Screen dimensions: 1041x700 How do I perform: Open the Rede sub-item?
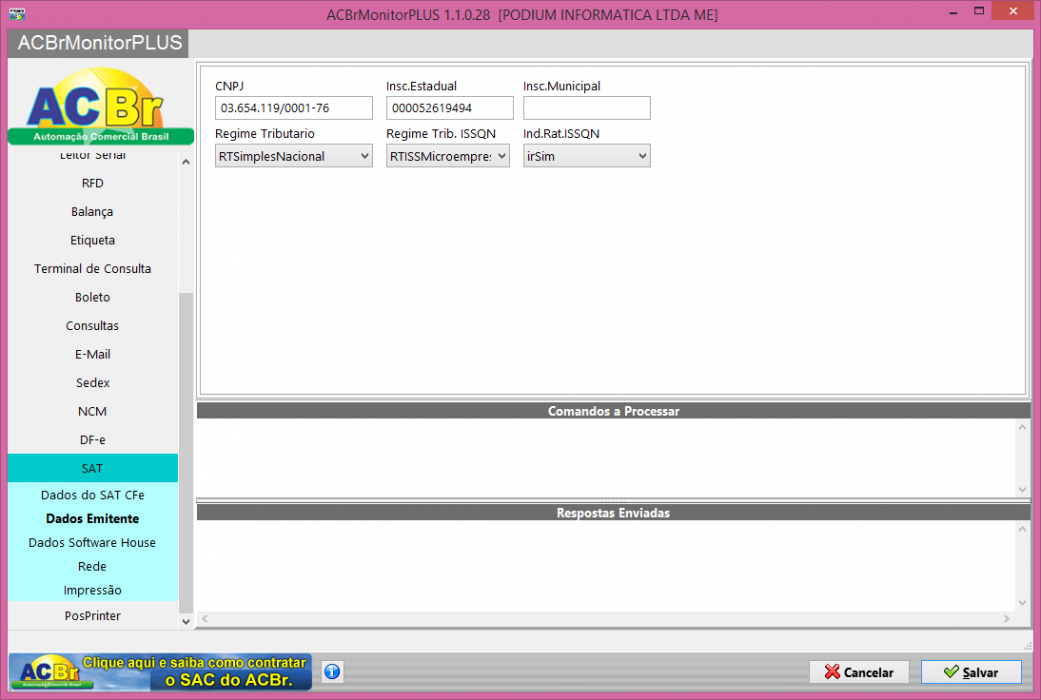(x=93, y=567)
